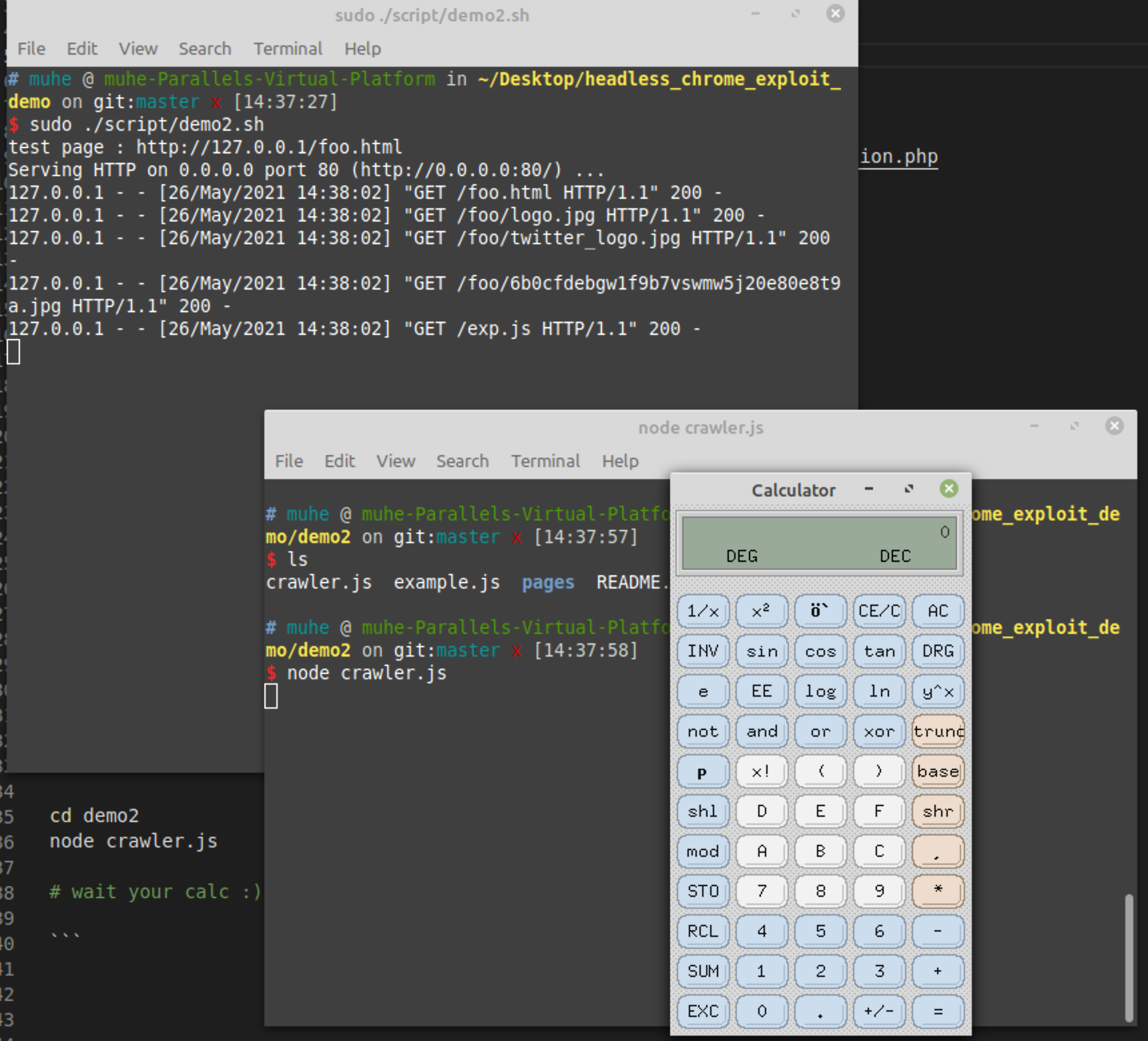This screenshot has height=1041, width=1148.
Task: Click the STO store memory key
Action: pyautogui.click(x=703, y=892)
